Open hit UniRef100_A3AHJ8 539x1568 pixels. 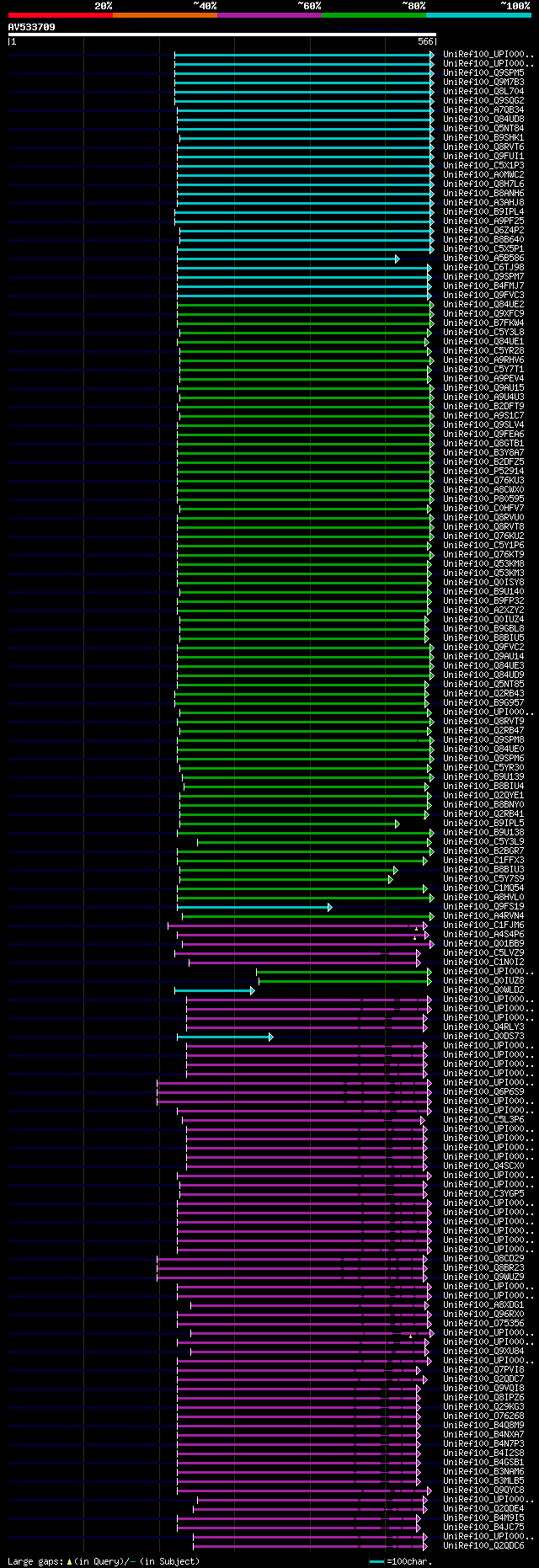point(483,203)
